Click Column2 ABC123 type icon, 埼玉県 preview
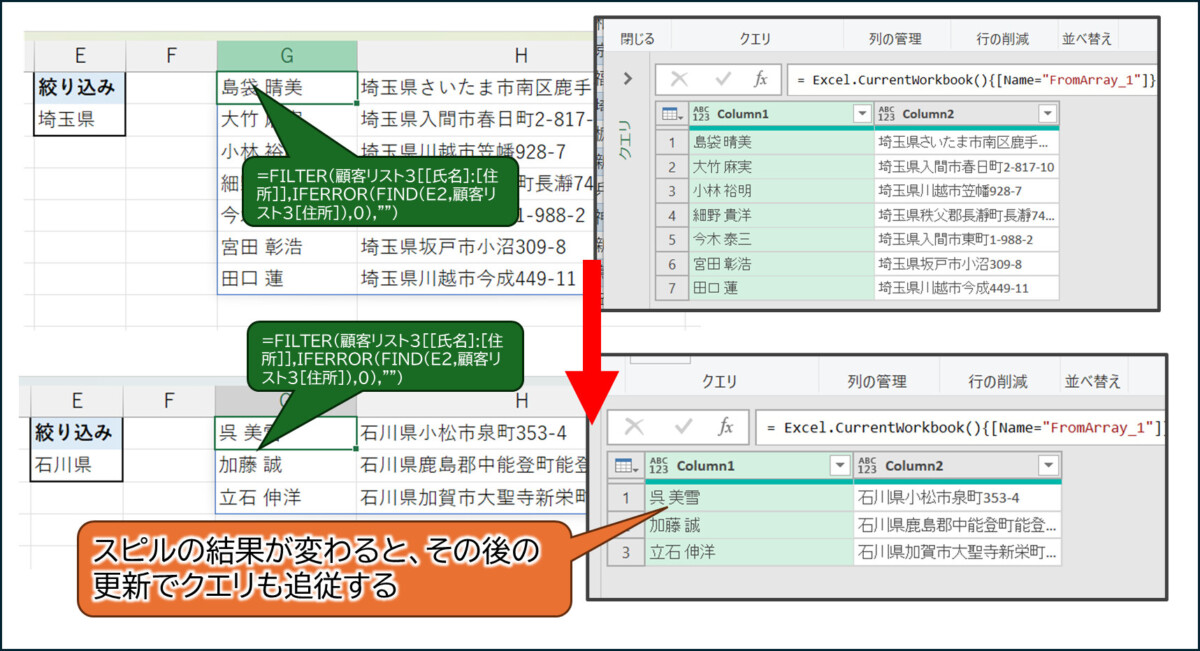This screenshot has height=651, width=1200. 887,114
